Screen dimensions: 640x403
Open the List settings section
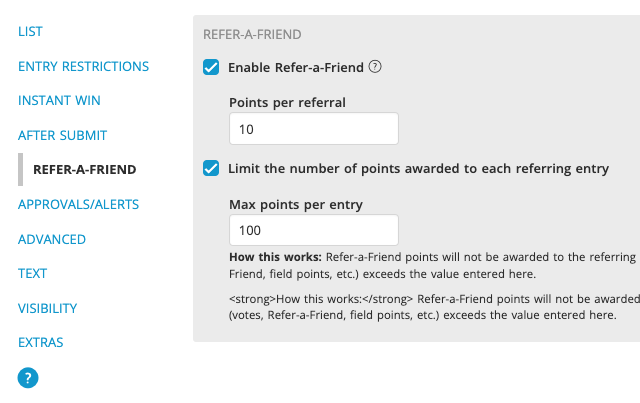[x=30, y=32]
